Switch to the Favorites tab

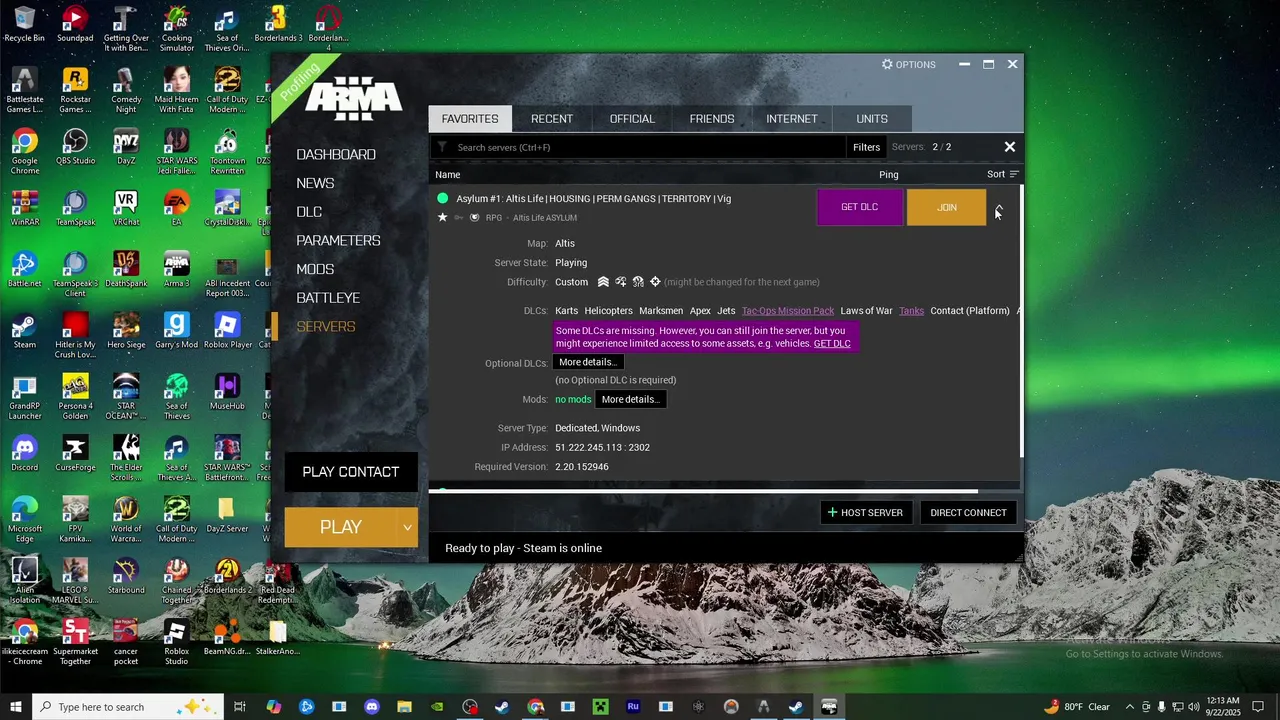pyautogui.click(x=470, y=118)
